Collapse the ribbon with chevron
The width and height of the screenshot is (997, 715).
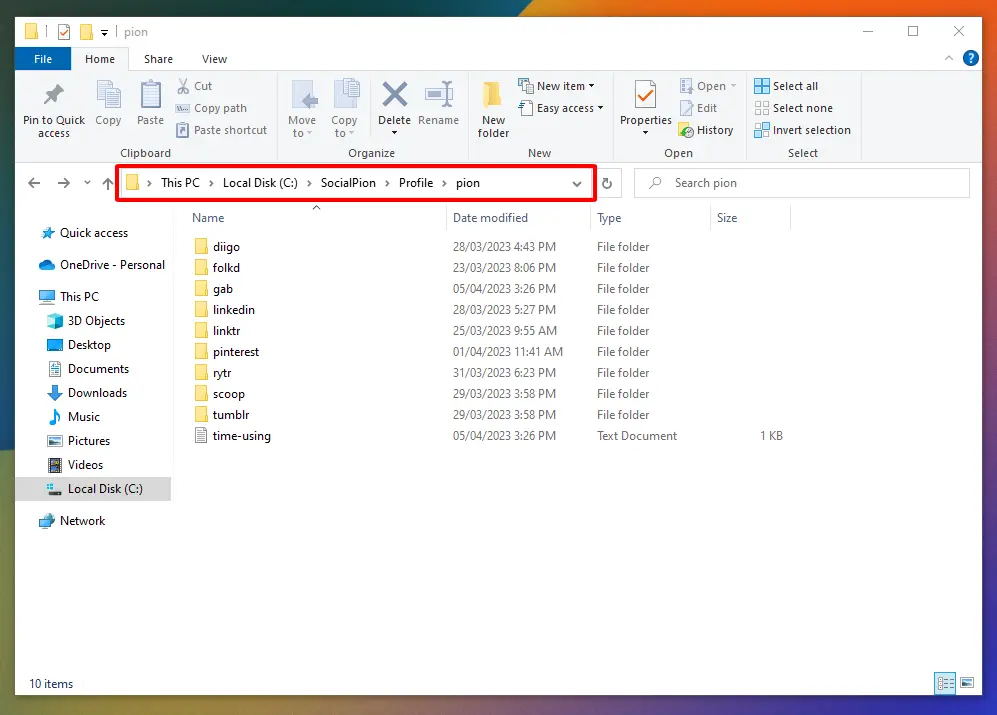pos(949,59)
